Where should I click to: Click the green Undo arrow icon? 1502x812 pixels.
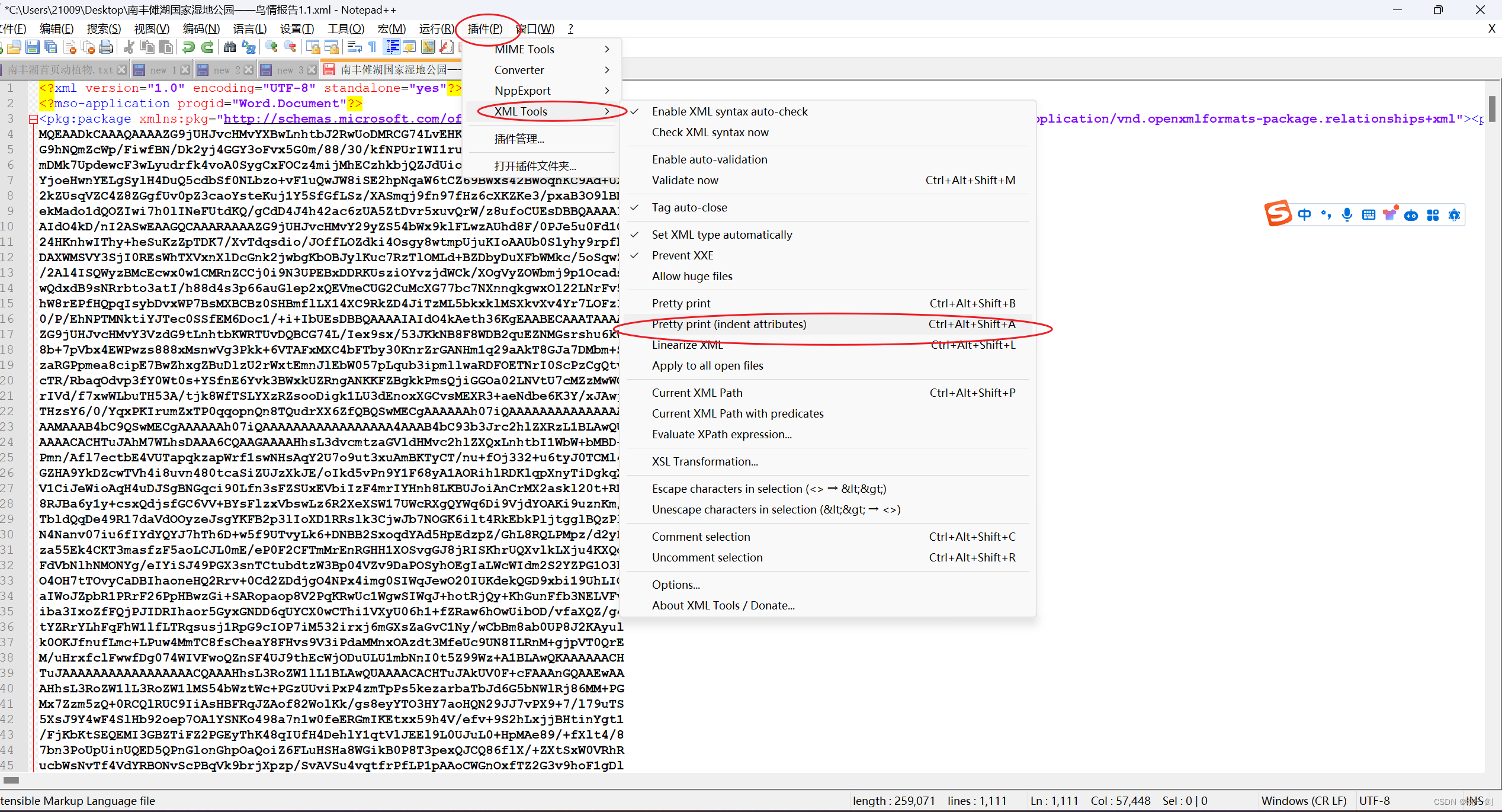tap(188, 47)
